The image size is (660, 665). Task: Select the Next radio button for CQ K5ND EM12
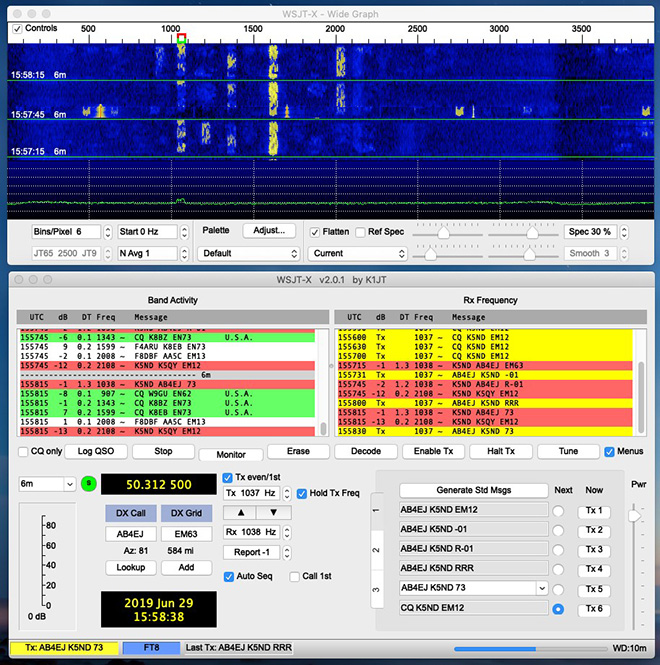[x=557, y=609]
